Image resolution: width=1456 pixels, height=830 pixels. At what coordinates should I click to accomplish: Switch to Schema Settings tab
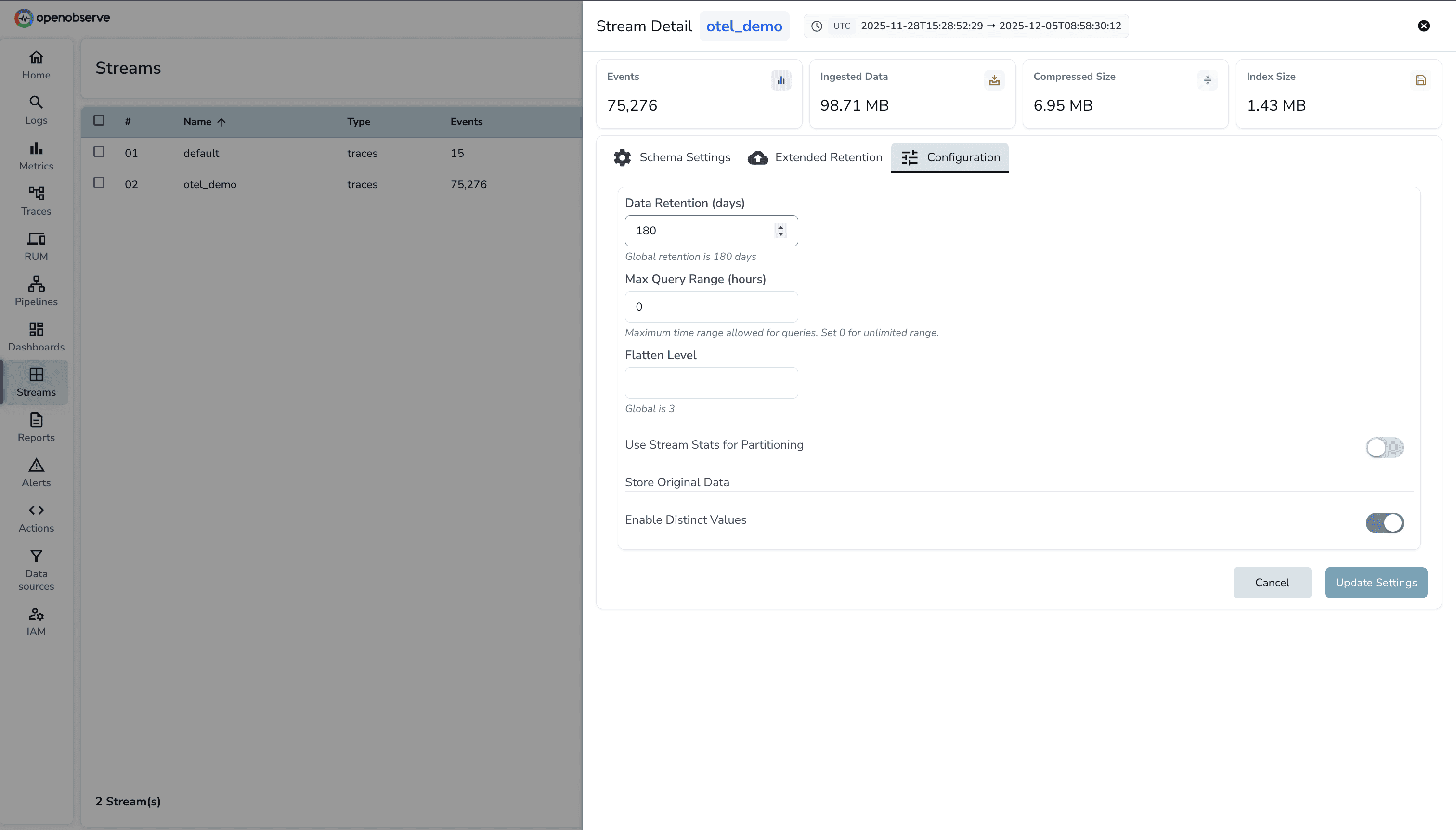click(672, 157)
